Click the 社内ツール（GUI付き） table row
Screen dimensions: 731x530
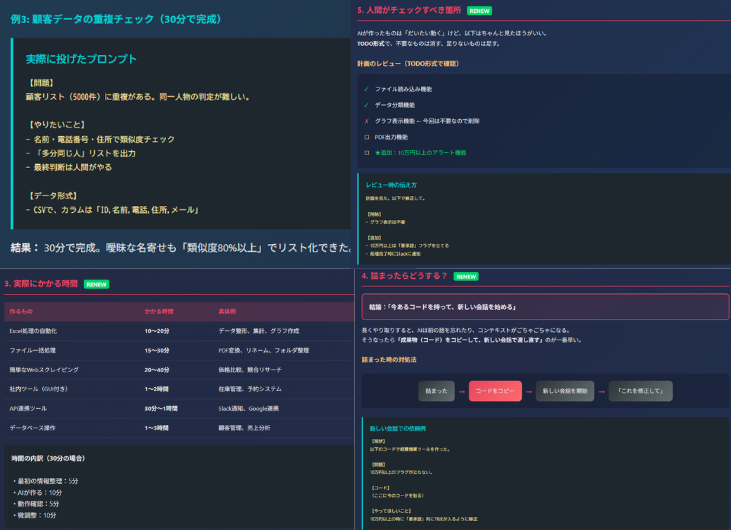pos(179,389)
